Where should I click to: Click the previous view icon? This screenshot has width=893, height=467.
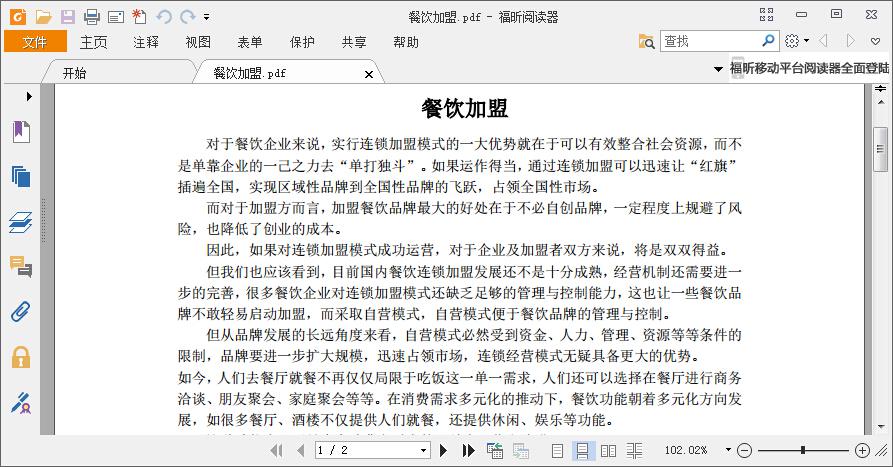pos(494,450)
